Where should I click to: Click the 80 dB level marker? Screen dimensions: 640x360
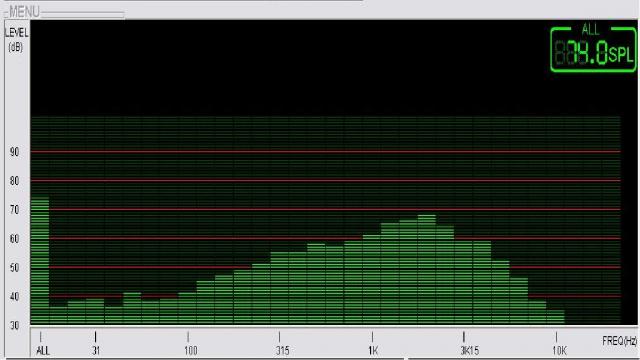click(14, 181)
